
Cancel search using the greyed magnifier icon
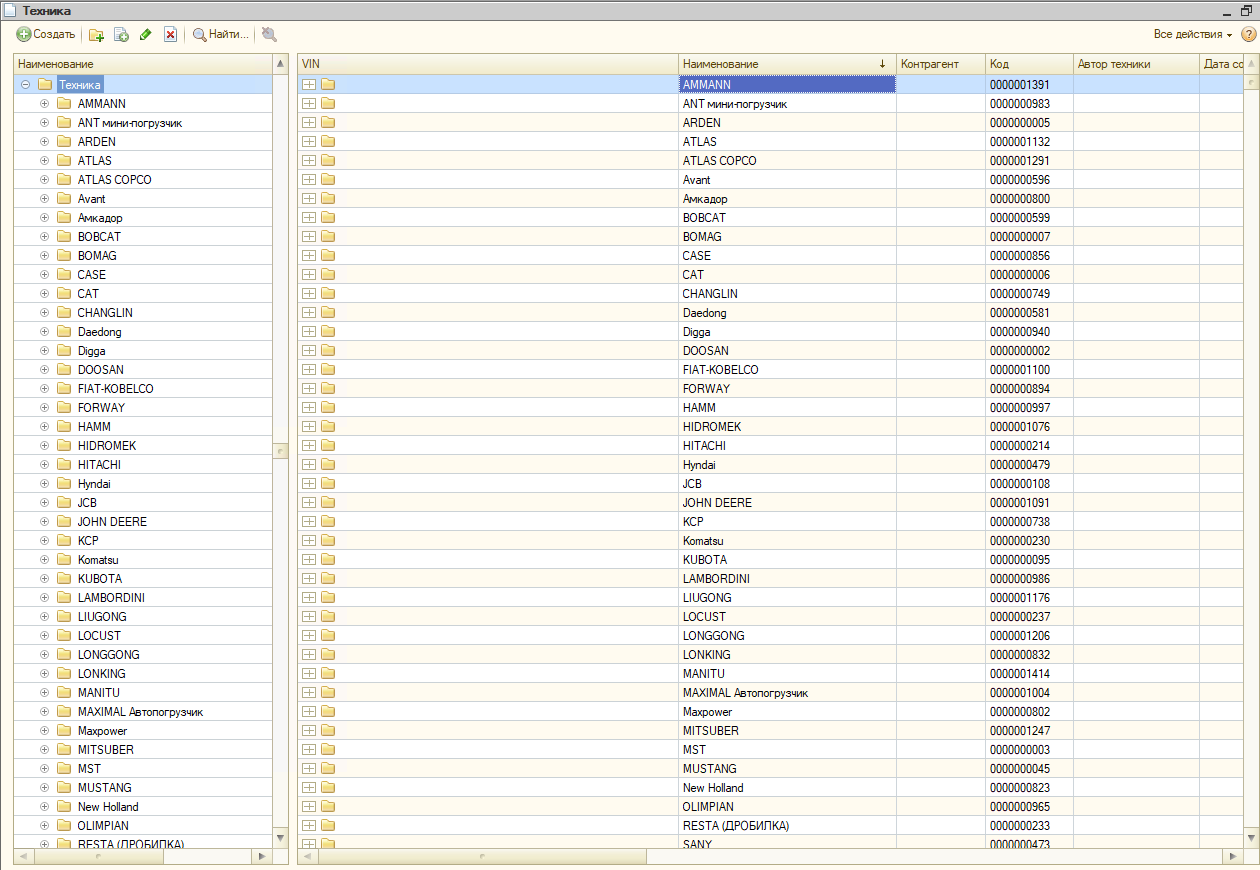click(269, 35)
